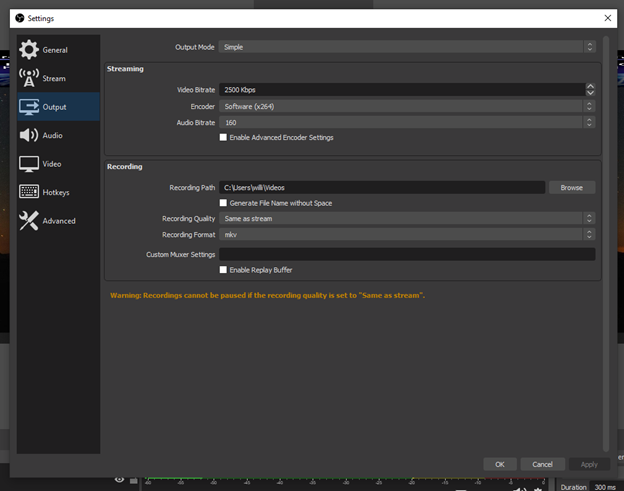Open the Output Mode dropdown
This screenshot has width=624, height=491.
(407, 47)
